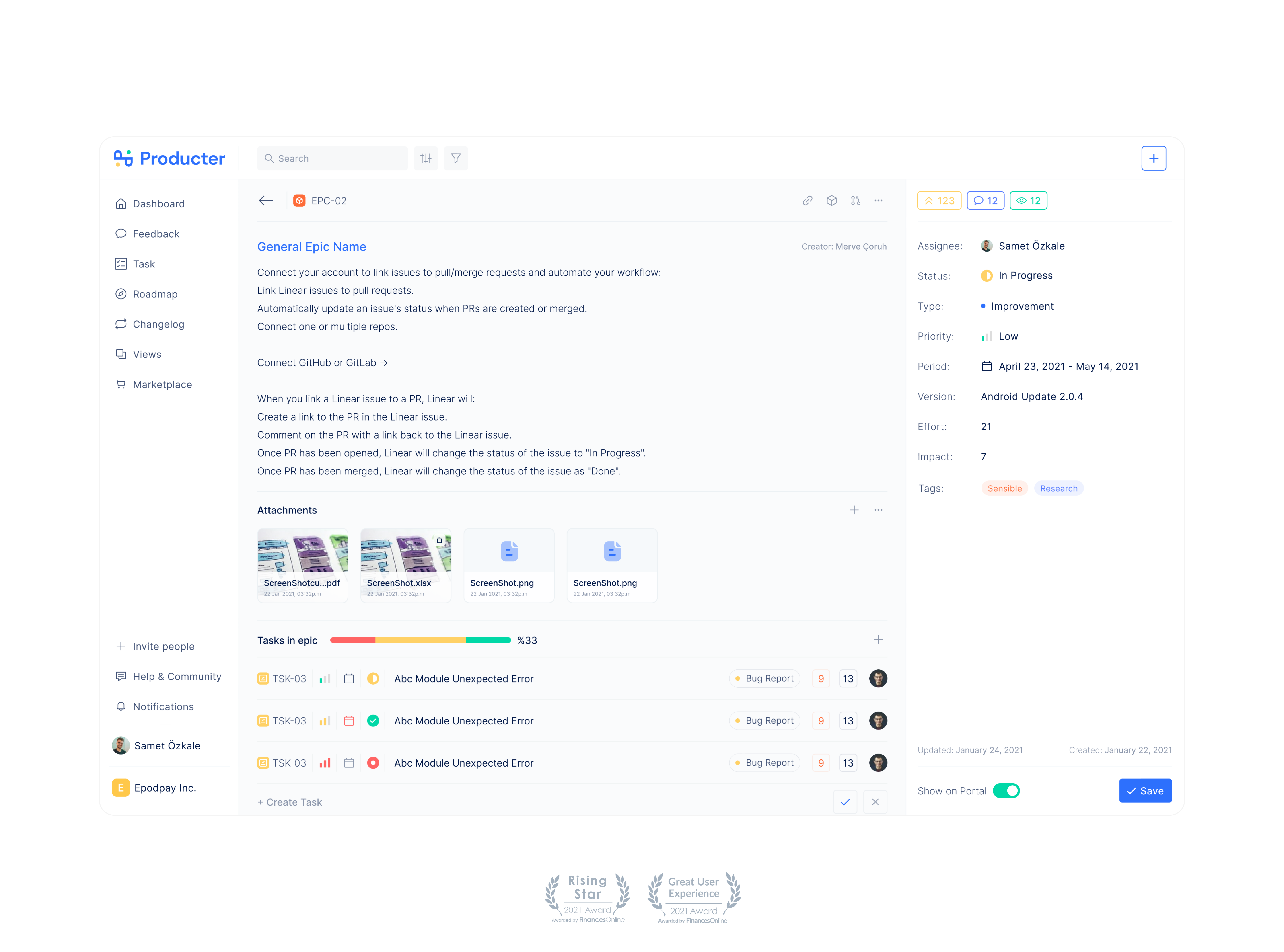This screenshot has height=952, width=1284.
Task: Add attachment with the Attachments plus icon
Action: pos(854,510)
